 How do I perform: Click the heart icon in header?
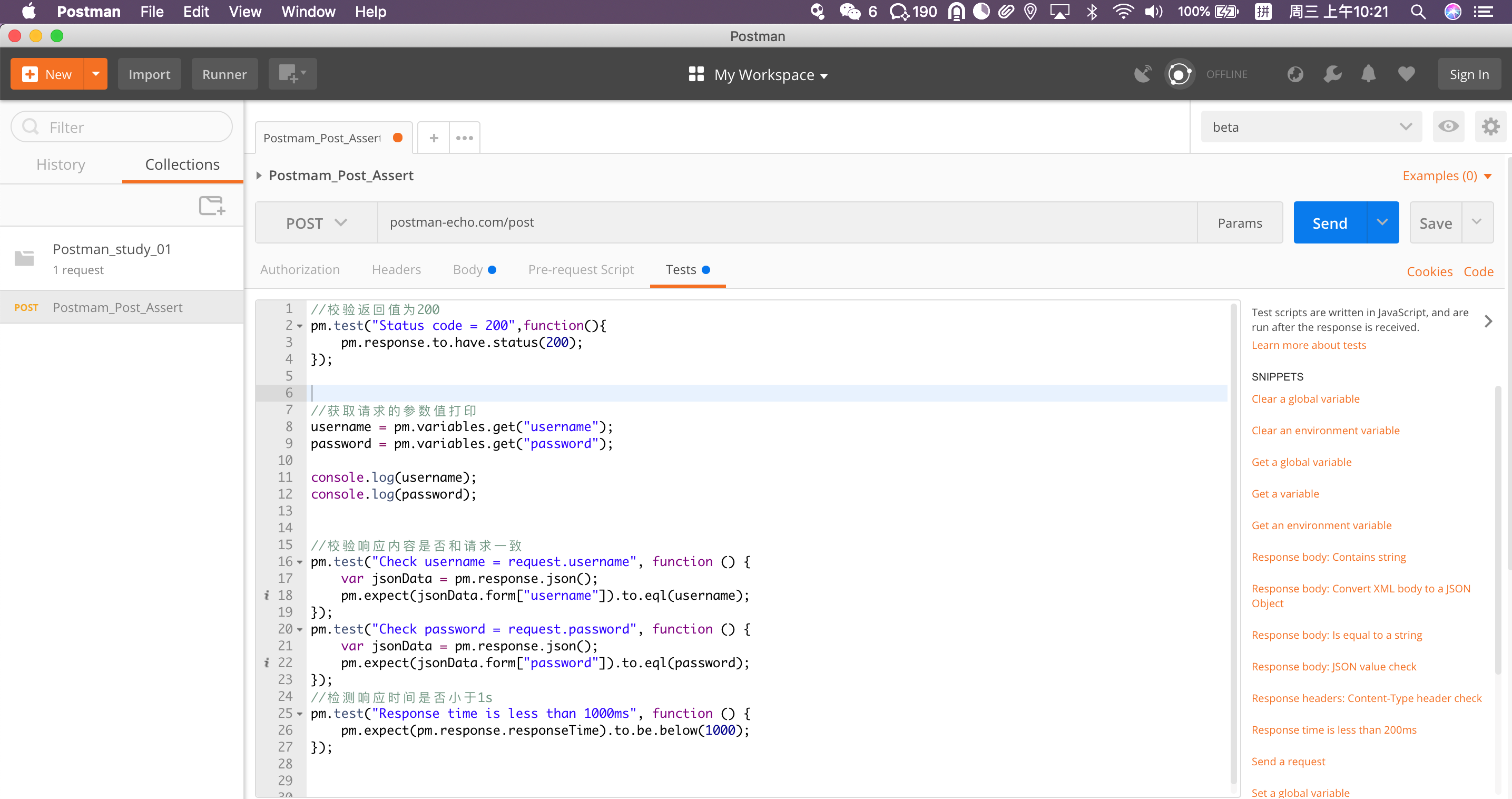[1406, 74]
